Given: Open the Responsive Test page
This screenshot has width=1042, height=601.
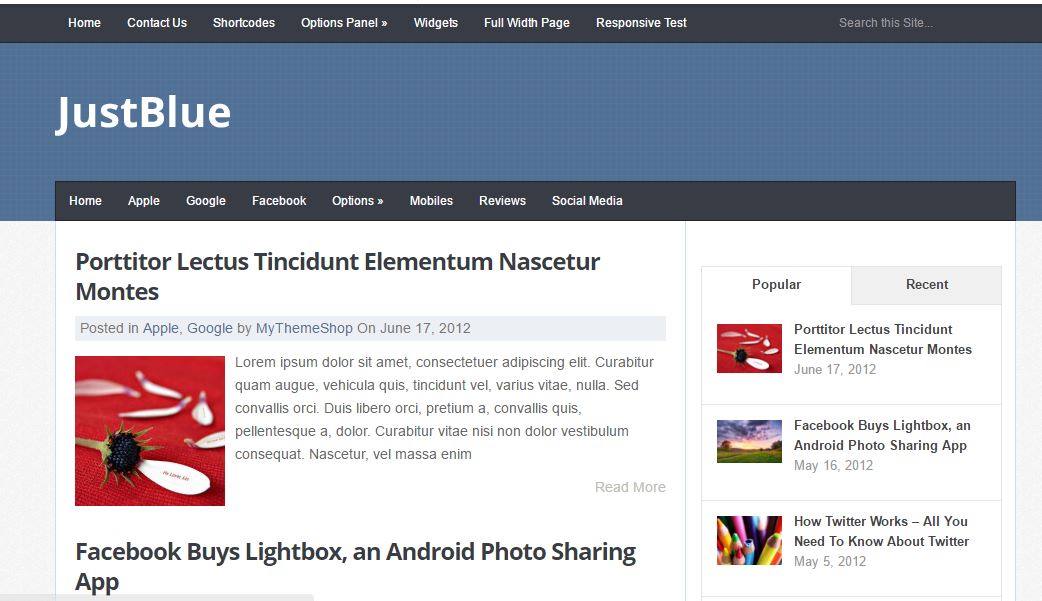Looking at the screenshot, I should 641,23.
